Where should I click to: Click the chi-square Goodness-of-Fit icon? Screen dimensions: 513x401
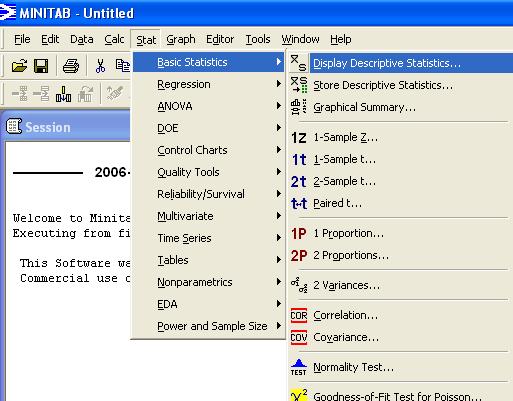click(299, 395)
